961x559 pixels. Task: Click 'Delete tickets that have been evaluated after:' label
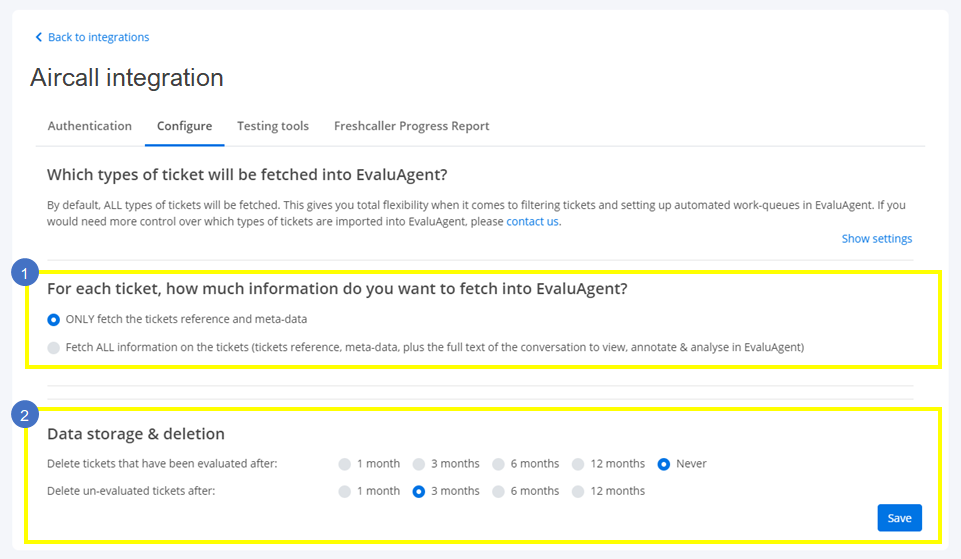(x=162, y=464)
